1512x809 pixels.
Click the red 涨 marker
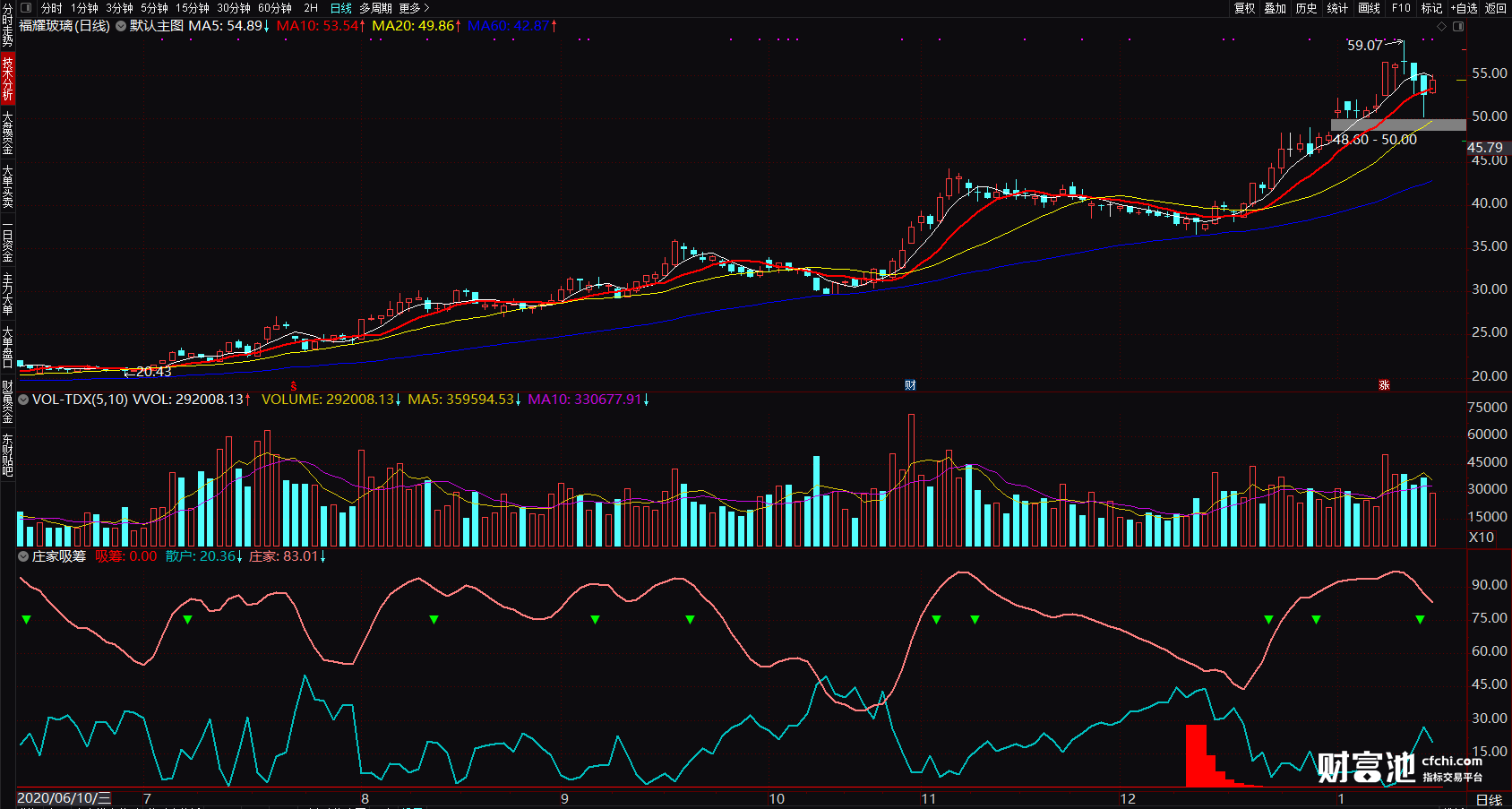pyautogui.click(x=1384, y=385)
